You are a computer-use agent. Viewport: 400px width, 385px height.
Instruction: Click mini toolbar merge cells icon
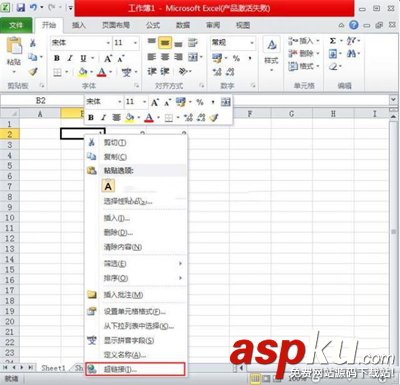pos(226,102)
